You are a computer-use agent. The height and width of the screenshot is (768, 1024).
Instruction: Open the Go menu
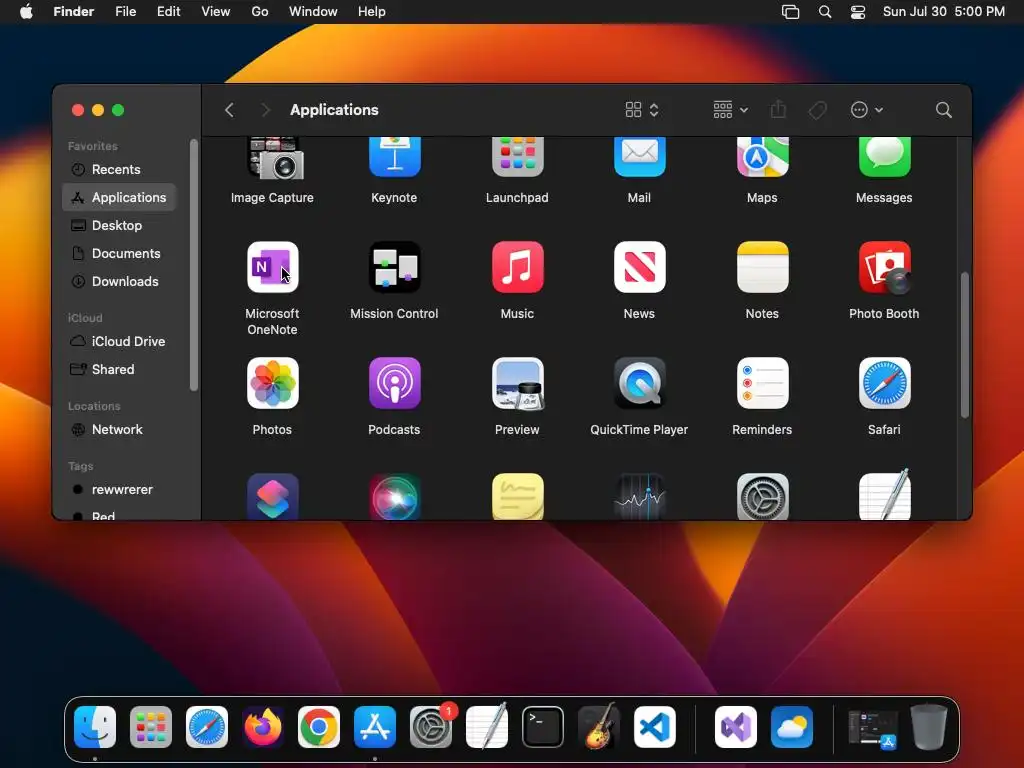[260, 12]
